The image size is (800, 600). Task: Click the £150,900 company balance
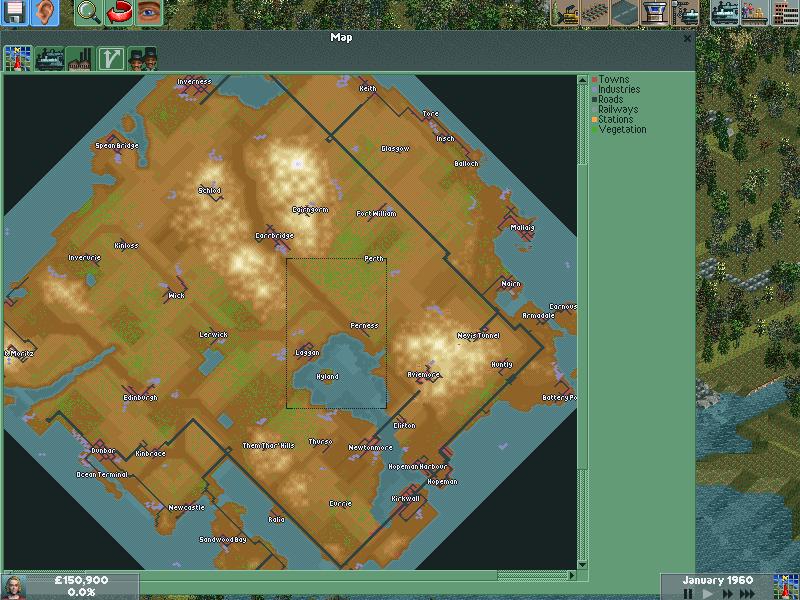[x=82, y=581]
